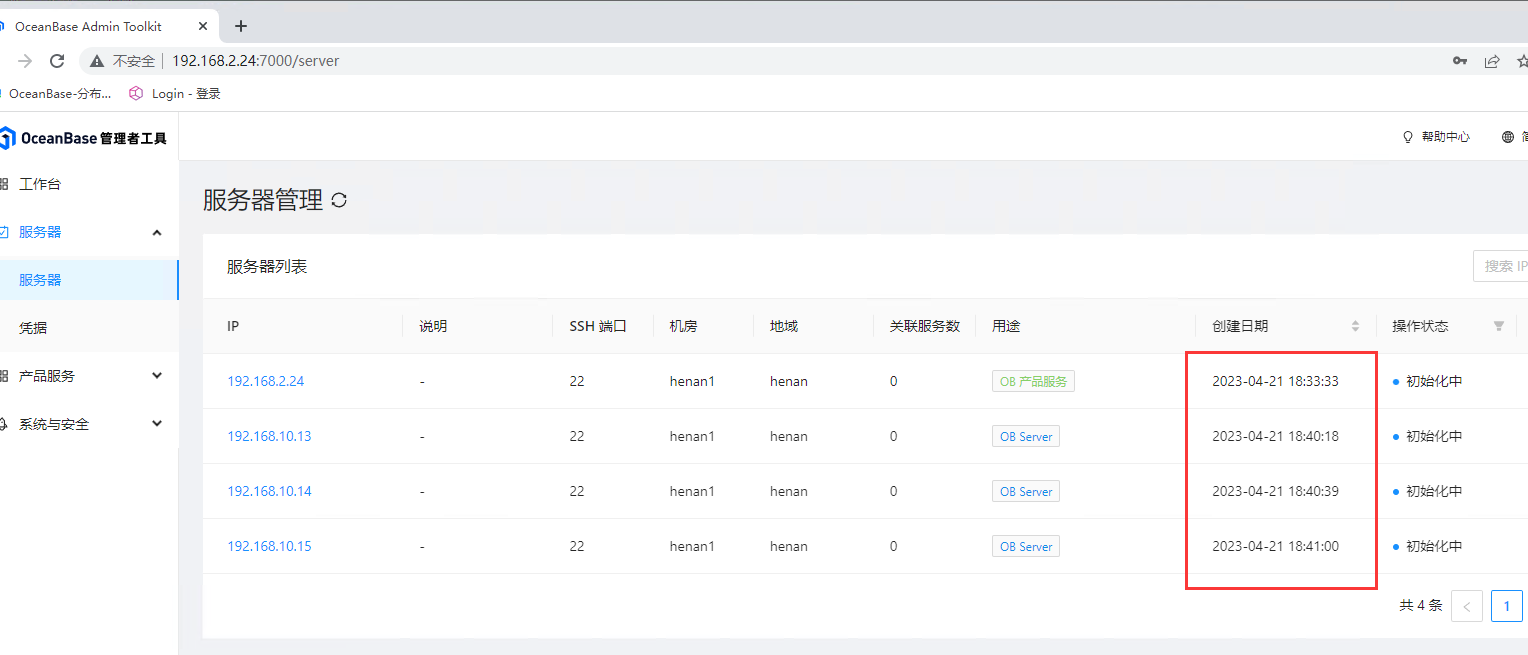Viewport: 1528px width, 655px height.
Task: Open the 操作状态 filter icon
Action: click(x=1499, y=326)
